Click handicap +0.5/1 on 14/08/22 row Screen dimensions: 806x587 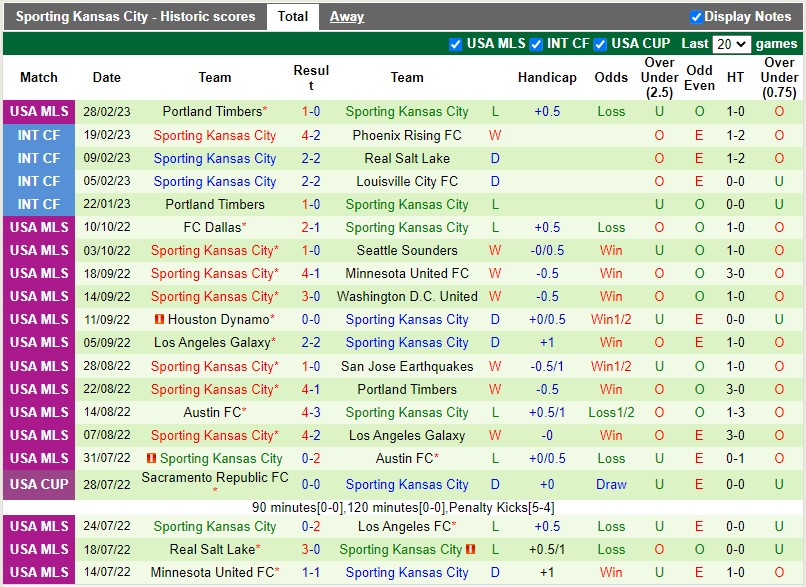point(547,412)
